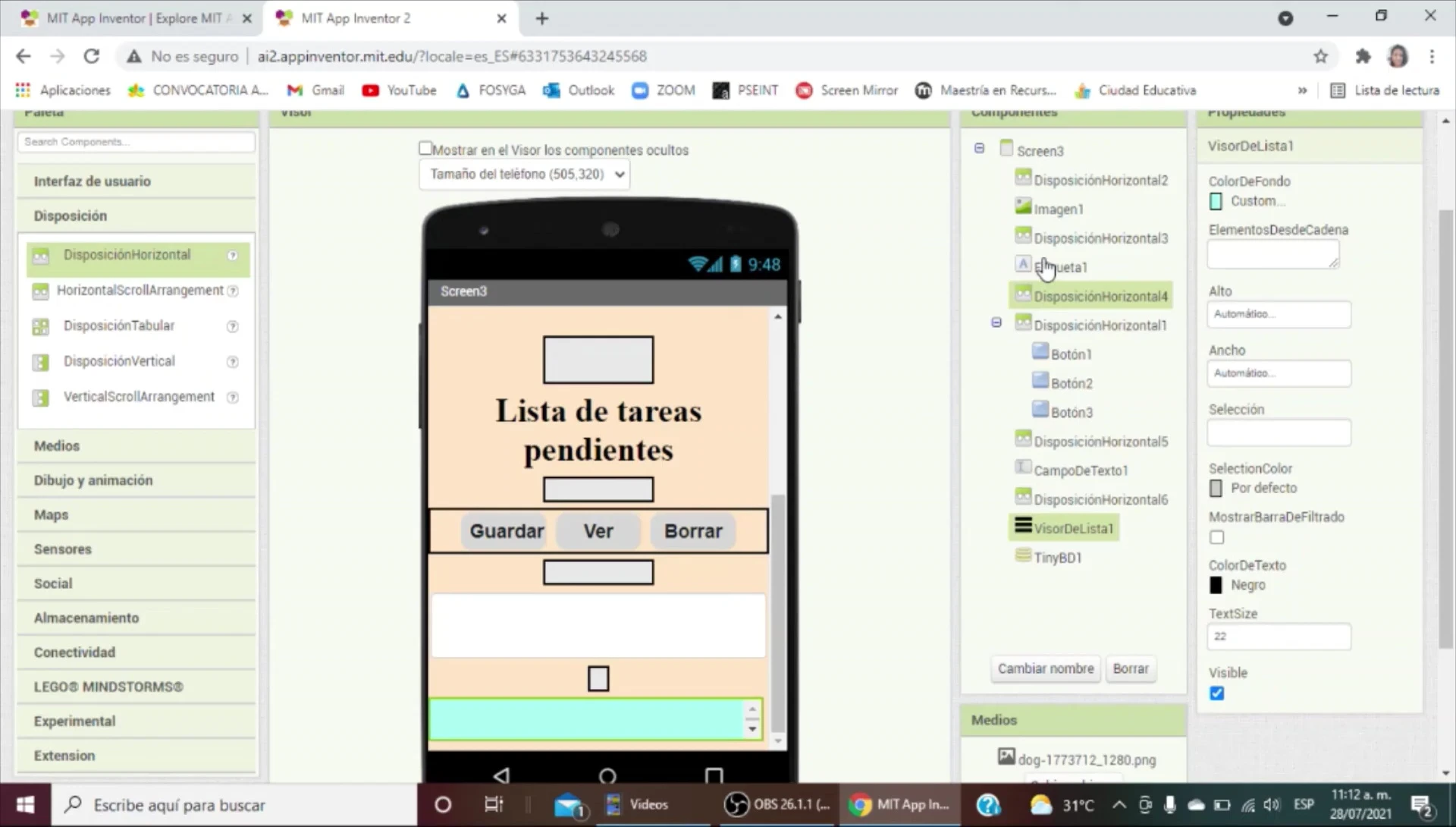Open the PSEINT bookmark
Screen dimensions: 1456x827
tap(745, 90)
